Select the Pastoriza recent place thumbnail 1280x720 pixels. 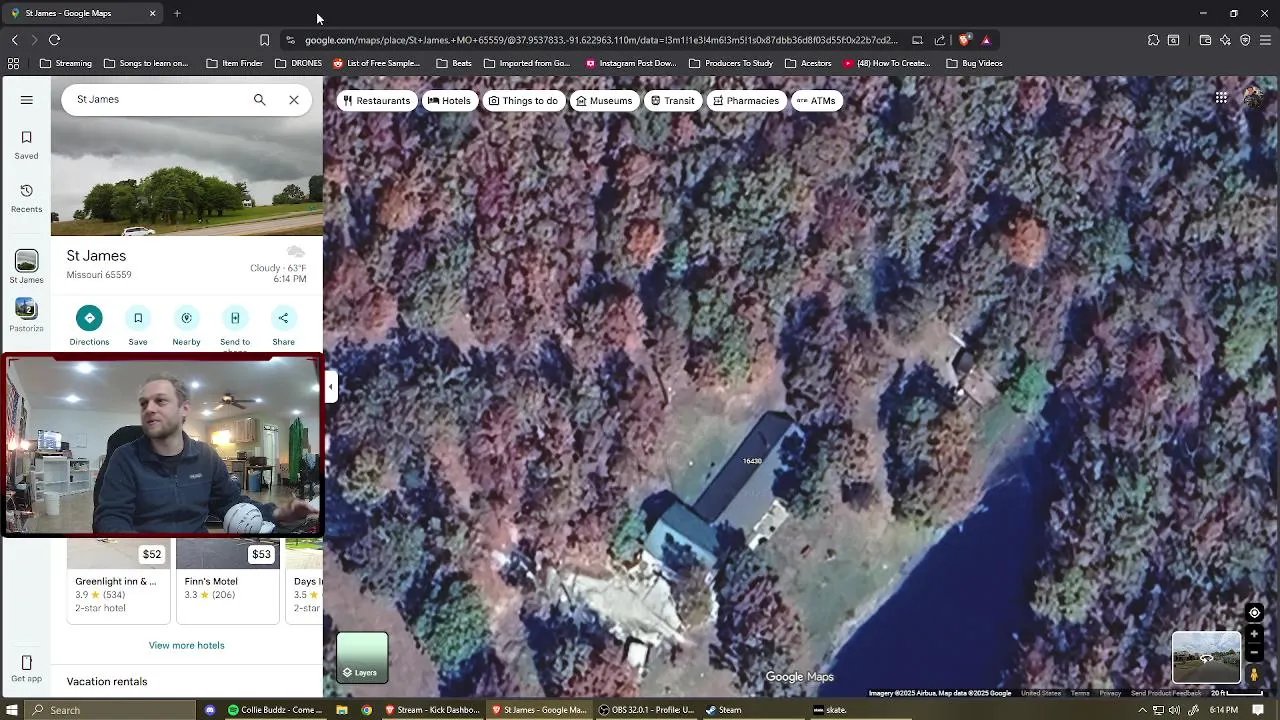tap(27, 309)
